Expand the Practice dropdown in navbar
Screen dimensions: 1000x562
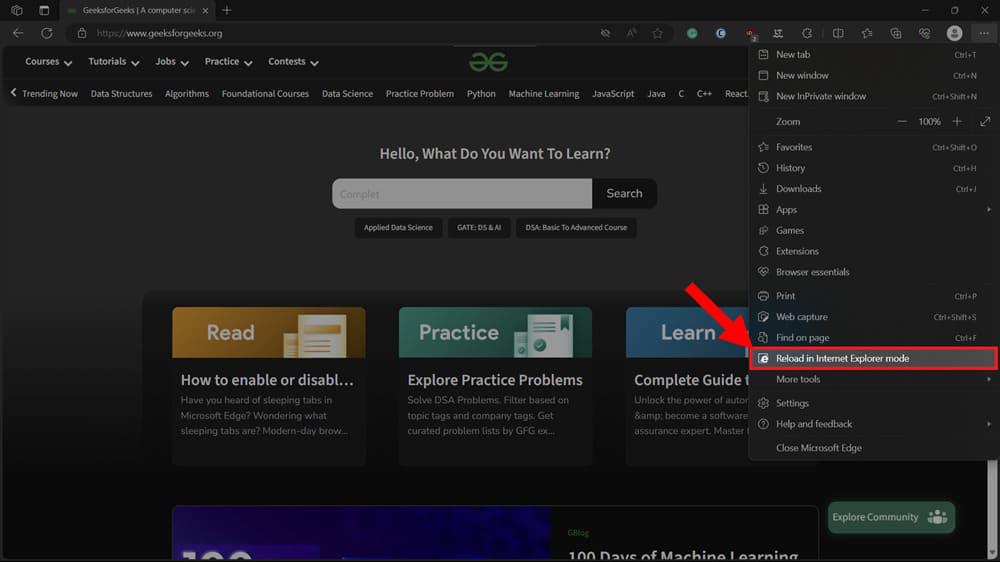click(x=228, y=62)
